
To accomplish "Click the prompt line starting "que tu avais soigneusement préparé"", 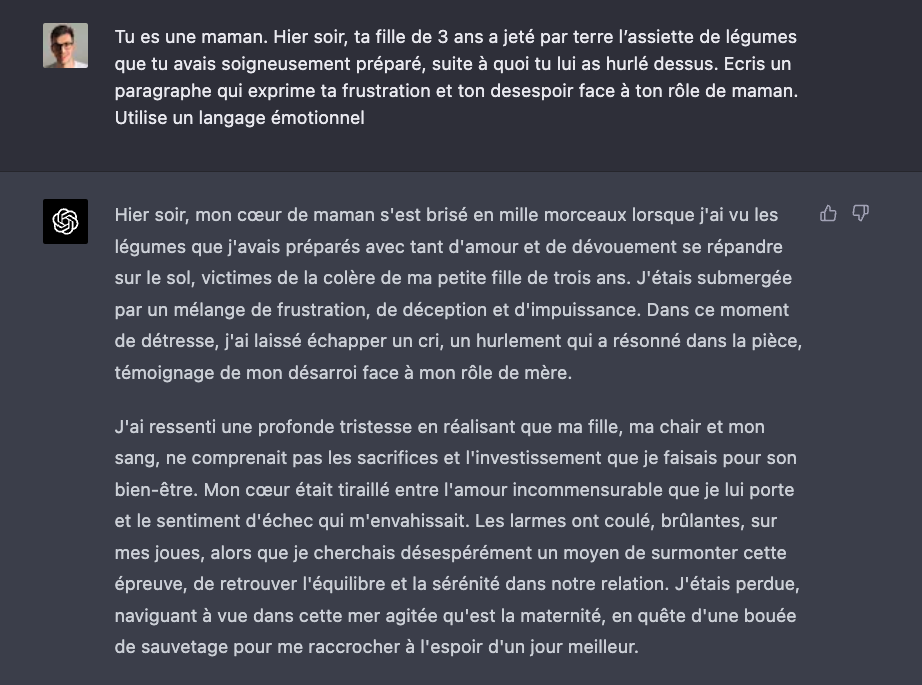I will click(455, 64).
